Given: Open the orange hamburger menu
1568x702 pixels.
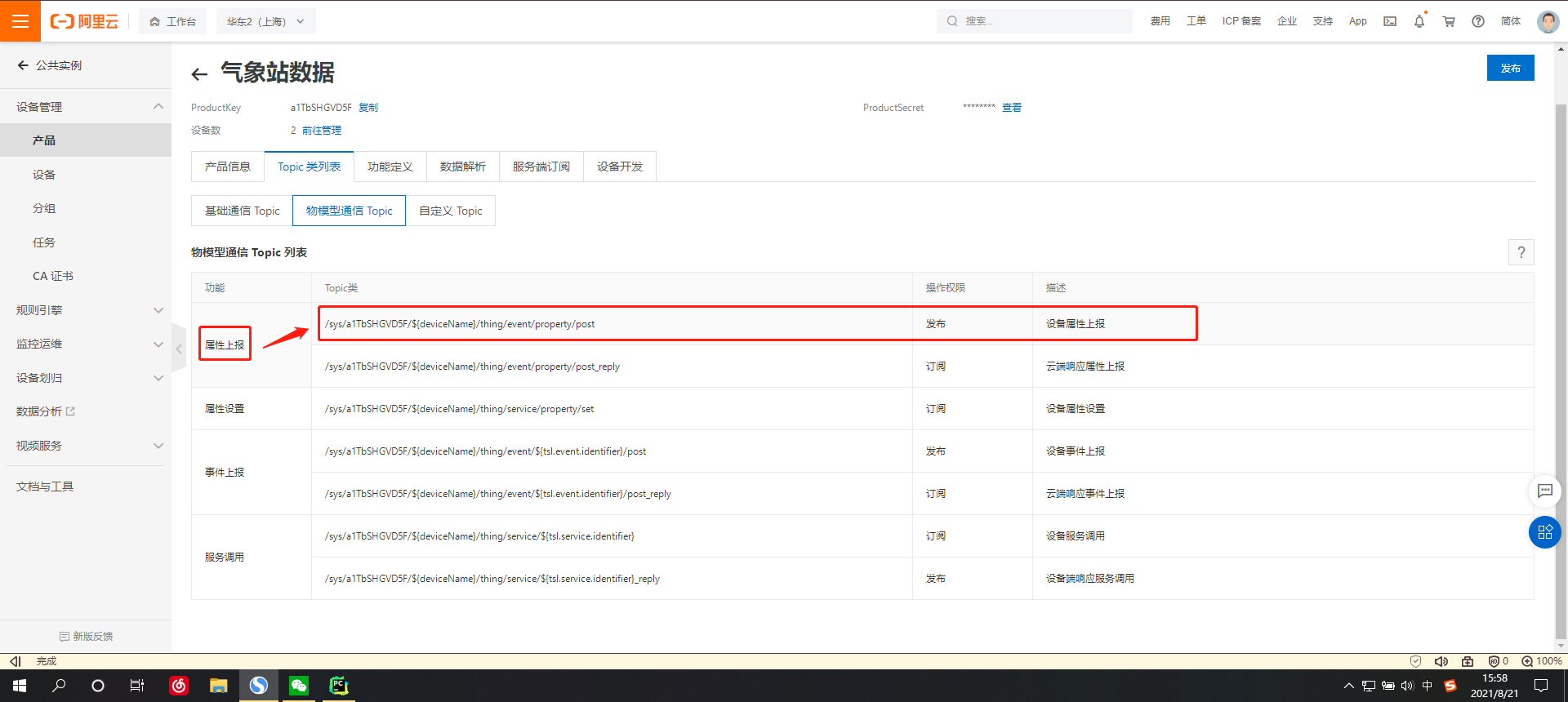Looking at the screenshot, I should (x=20, y=21).
